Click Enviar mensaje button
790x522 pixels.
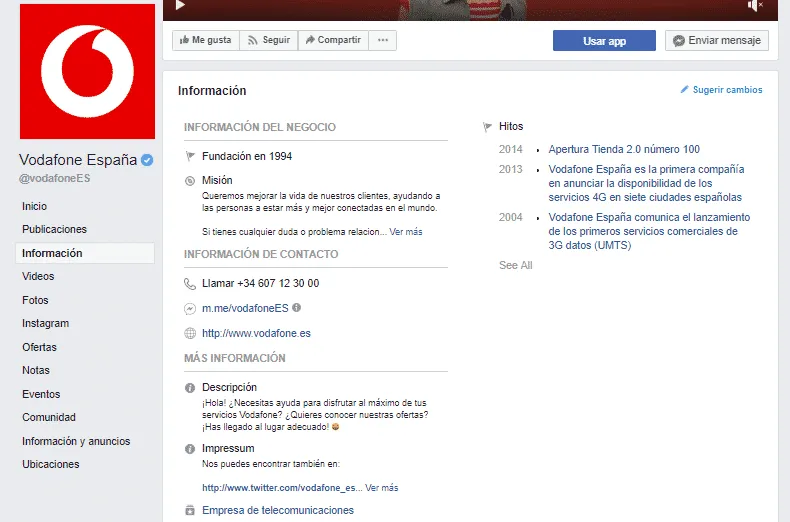716,41
